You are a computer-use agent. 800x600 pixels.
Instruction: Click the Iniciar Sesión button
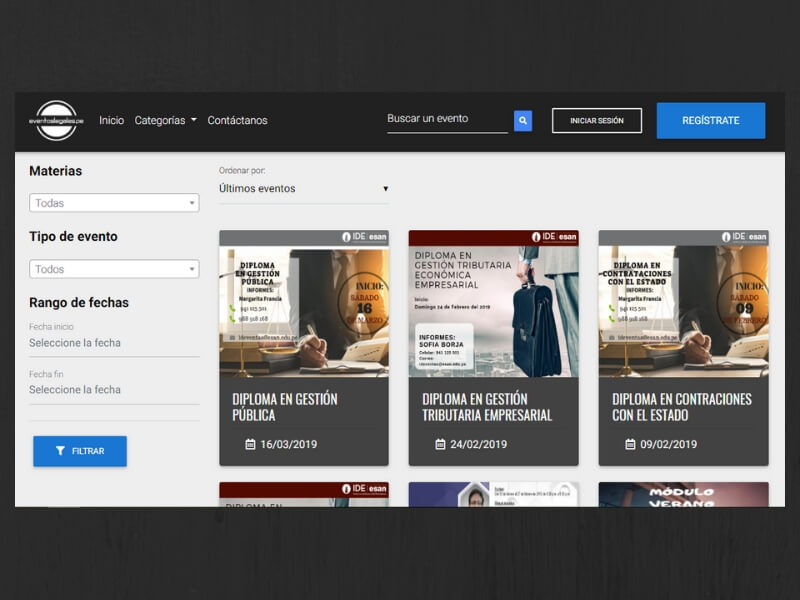(597, 120)
